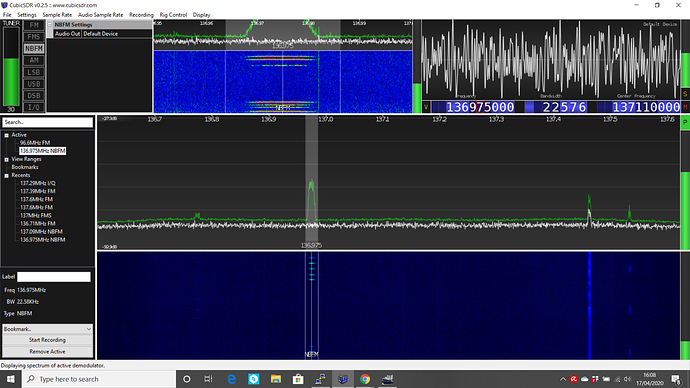The image size is (690, 388).
Task: Adjust the squelch level bar beside the scope
Action: coord(417,66)
